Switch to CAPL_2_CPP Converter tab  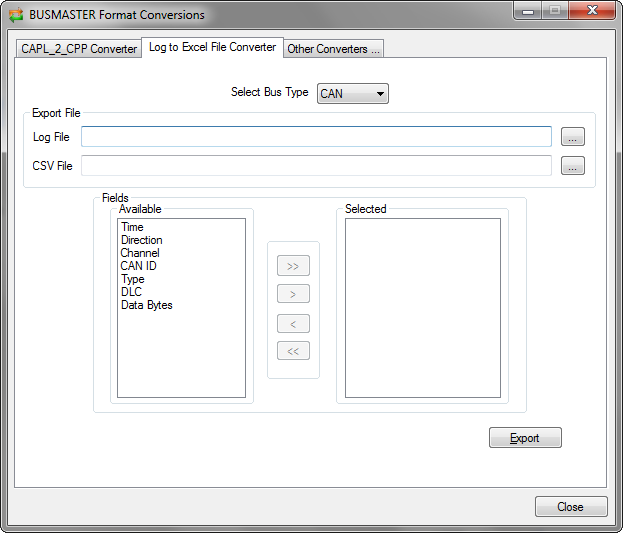tap(79, 49)
